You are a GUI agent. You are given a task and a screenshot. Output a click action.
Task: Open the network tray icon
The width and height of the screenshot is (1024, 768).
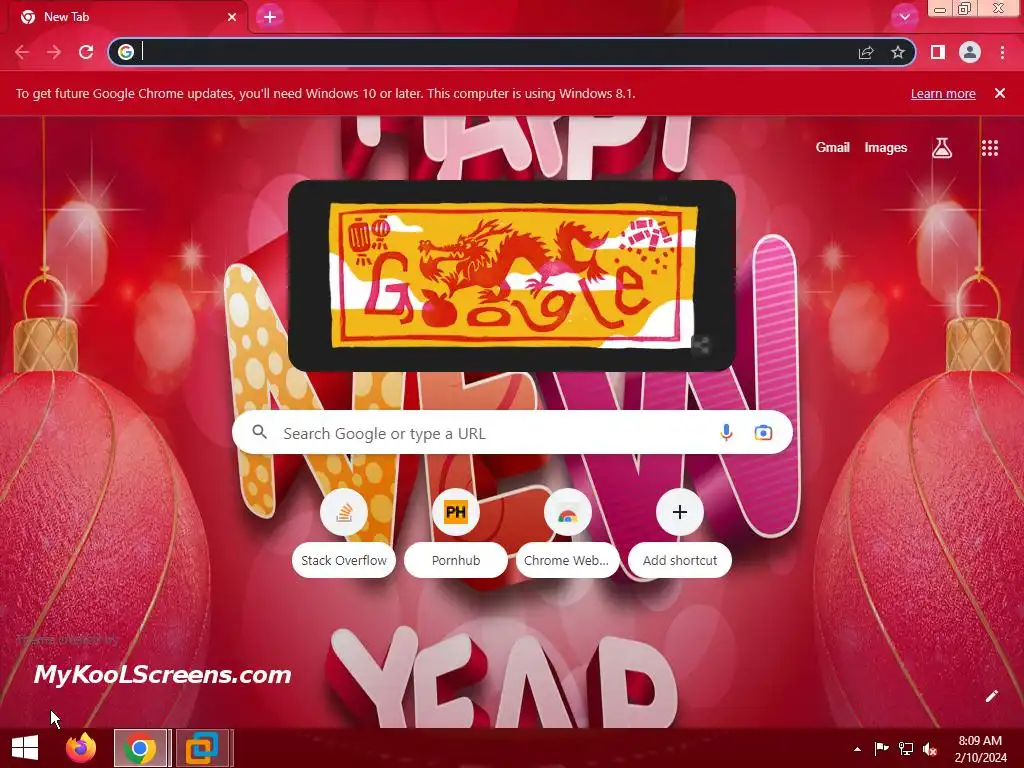coord(905,749)
